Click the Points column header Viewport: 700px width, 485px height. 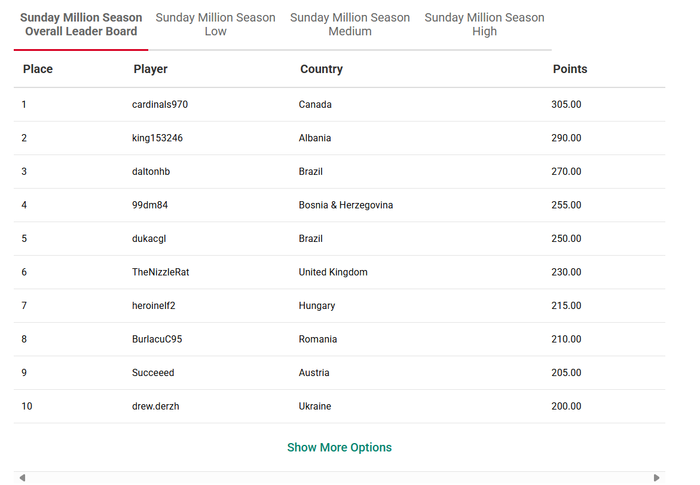click(x=570, y=70)
